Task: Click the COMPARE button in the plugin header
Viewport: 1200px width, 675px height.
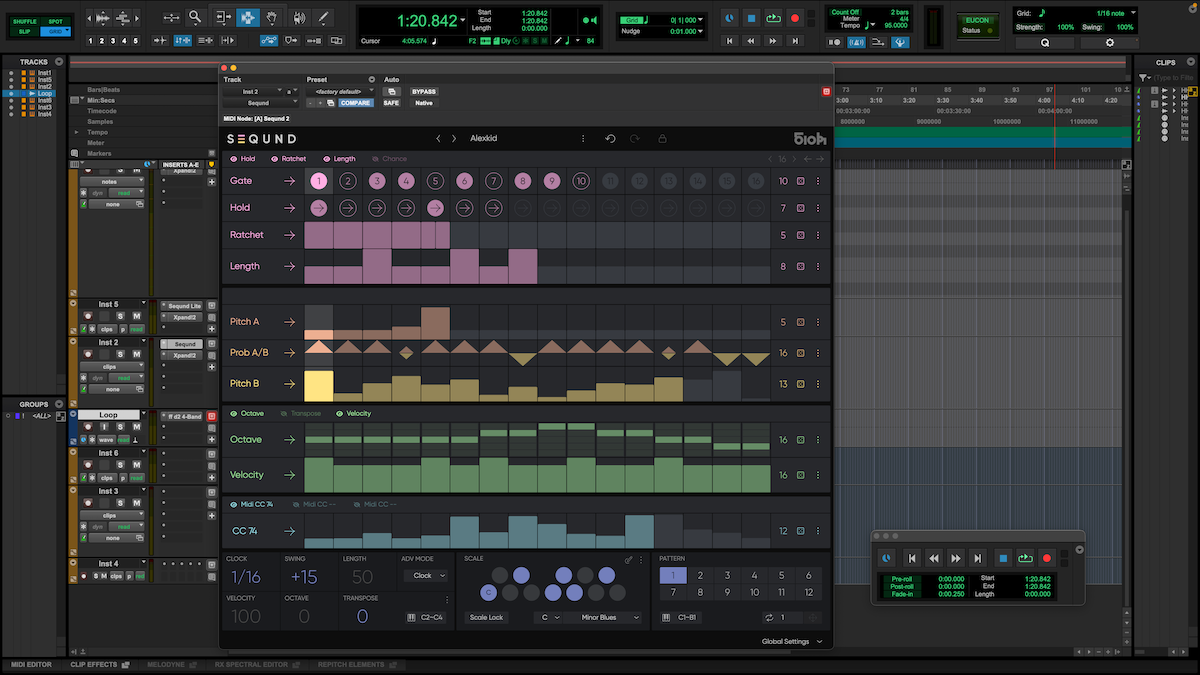Action: (355, 102)
